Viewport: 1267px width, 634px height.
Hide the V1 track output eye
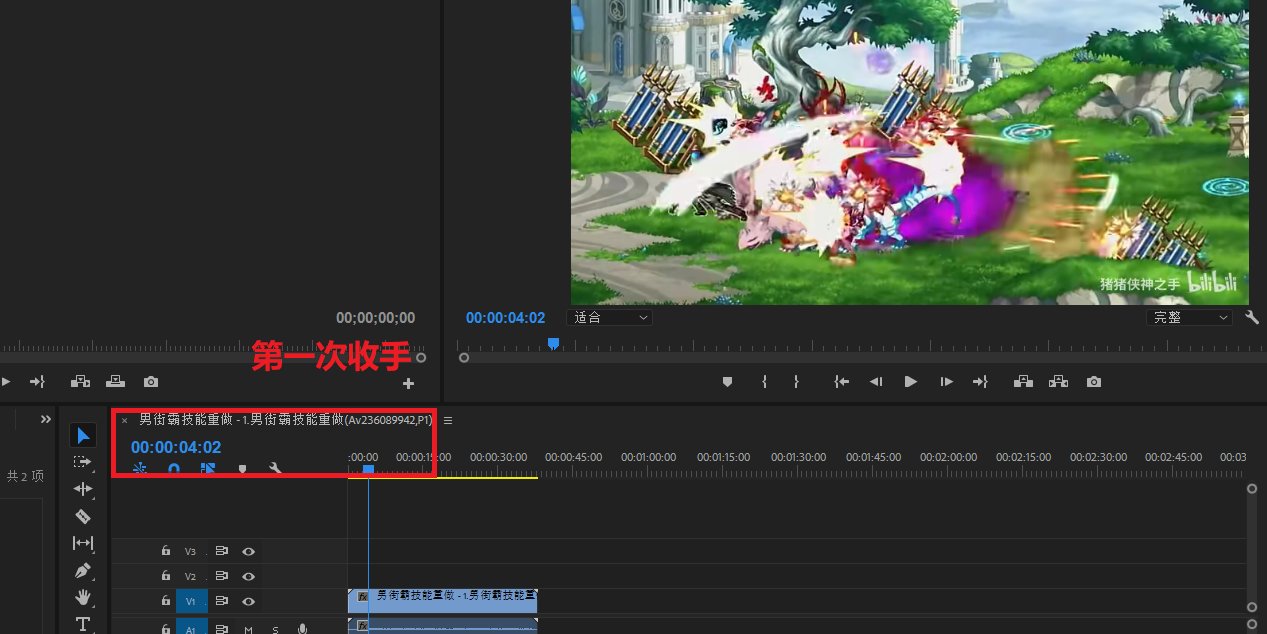[x=249, y=601]
